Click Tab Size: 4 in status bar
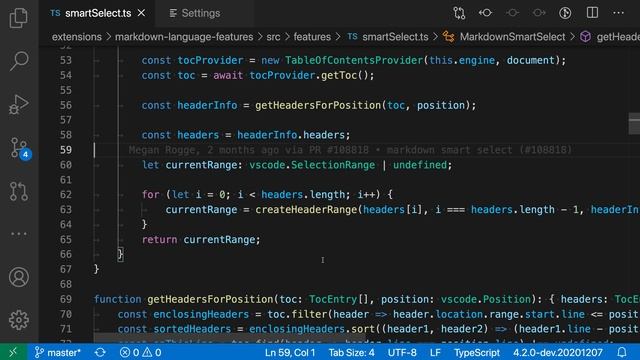Viewport: 640px width, 360px height. click(351, 352)
